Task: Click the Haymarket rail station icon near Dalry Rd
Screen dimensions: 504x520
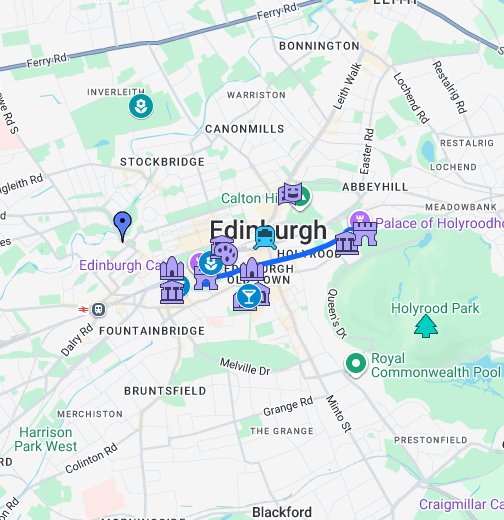Action: pyautogui.click(x=99, y=310)
